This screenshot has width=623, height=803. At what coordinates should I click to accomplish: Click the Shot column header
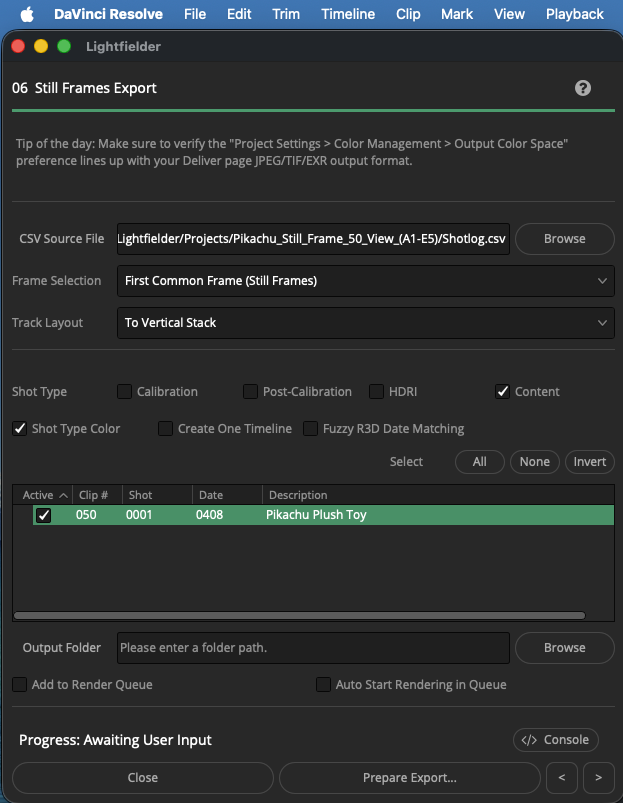[x=157, y=495]
